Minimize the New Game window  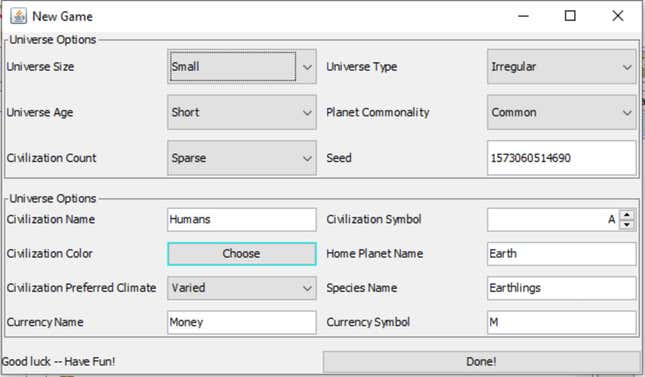tap(523, 16)
